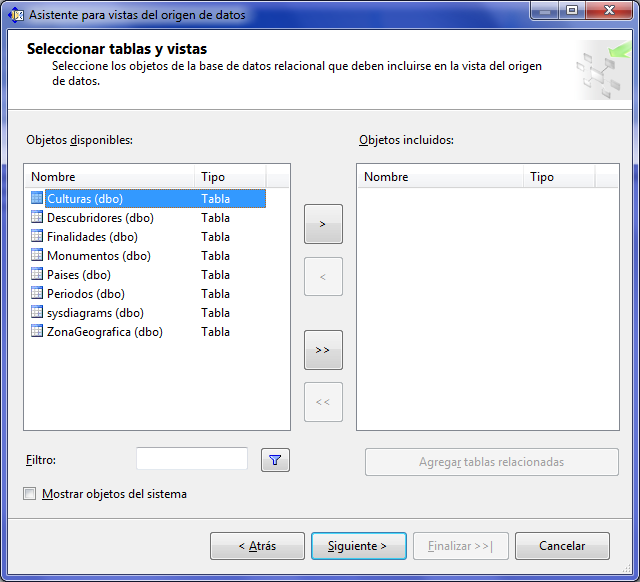Click Nombre header in Objetos incluidos

[x=441, y=177]
